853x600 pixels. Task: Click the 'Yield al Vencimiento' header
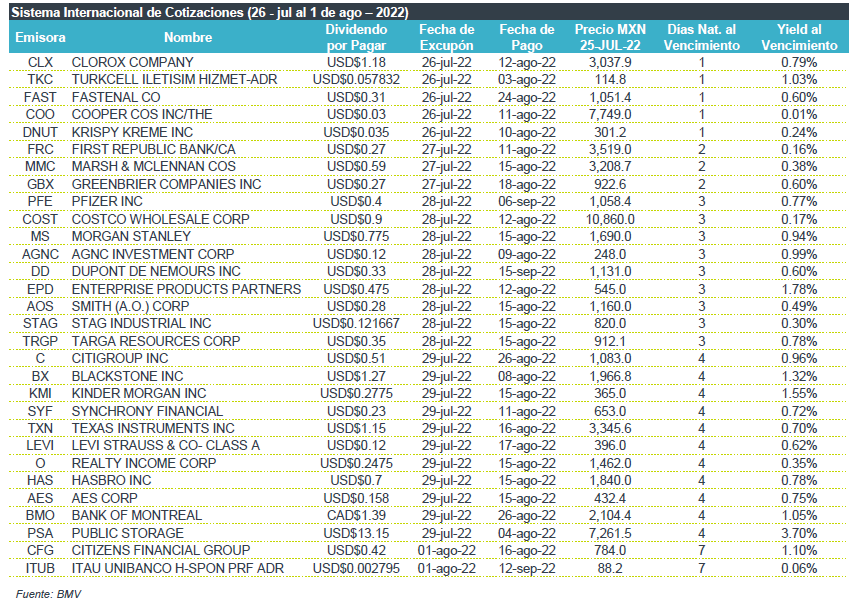coord(799,38)
